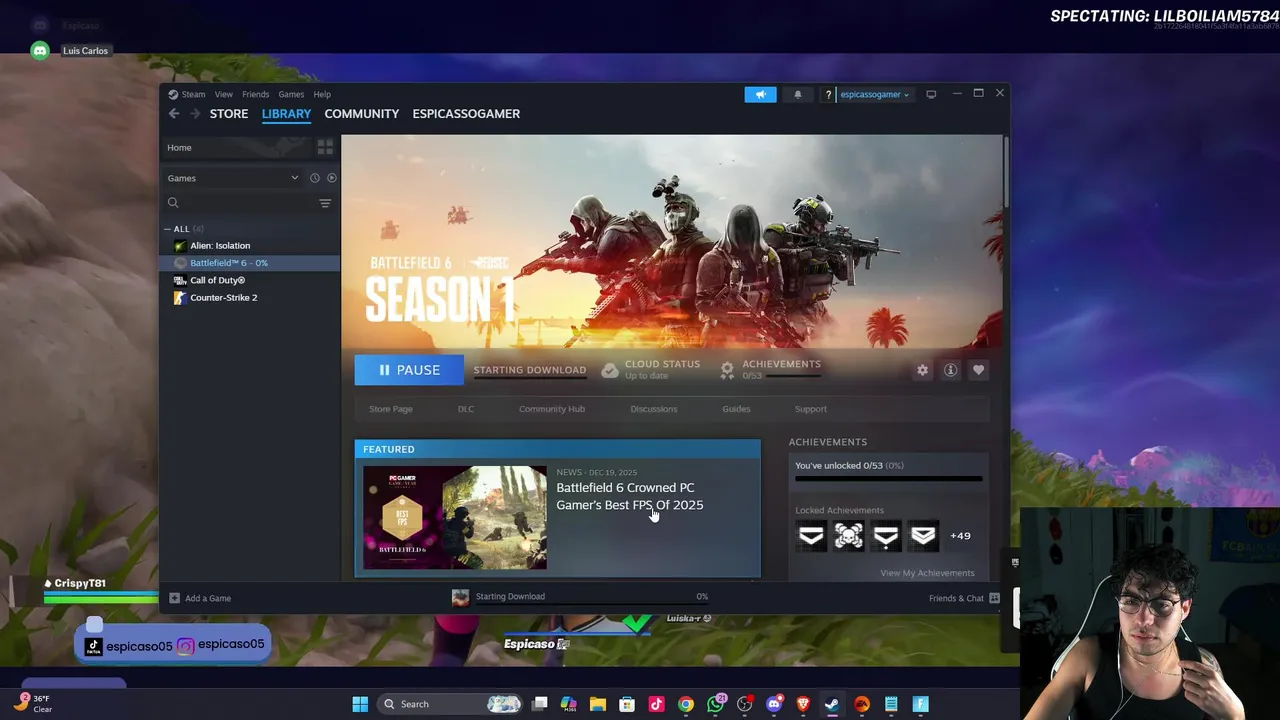Open File Explorer from the taskbar
The image size is (1280, 720).
click(x=598, y=704)
